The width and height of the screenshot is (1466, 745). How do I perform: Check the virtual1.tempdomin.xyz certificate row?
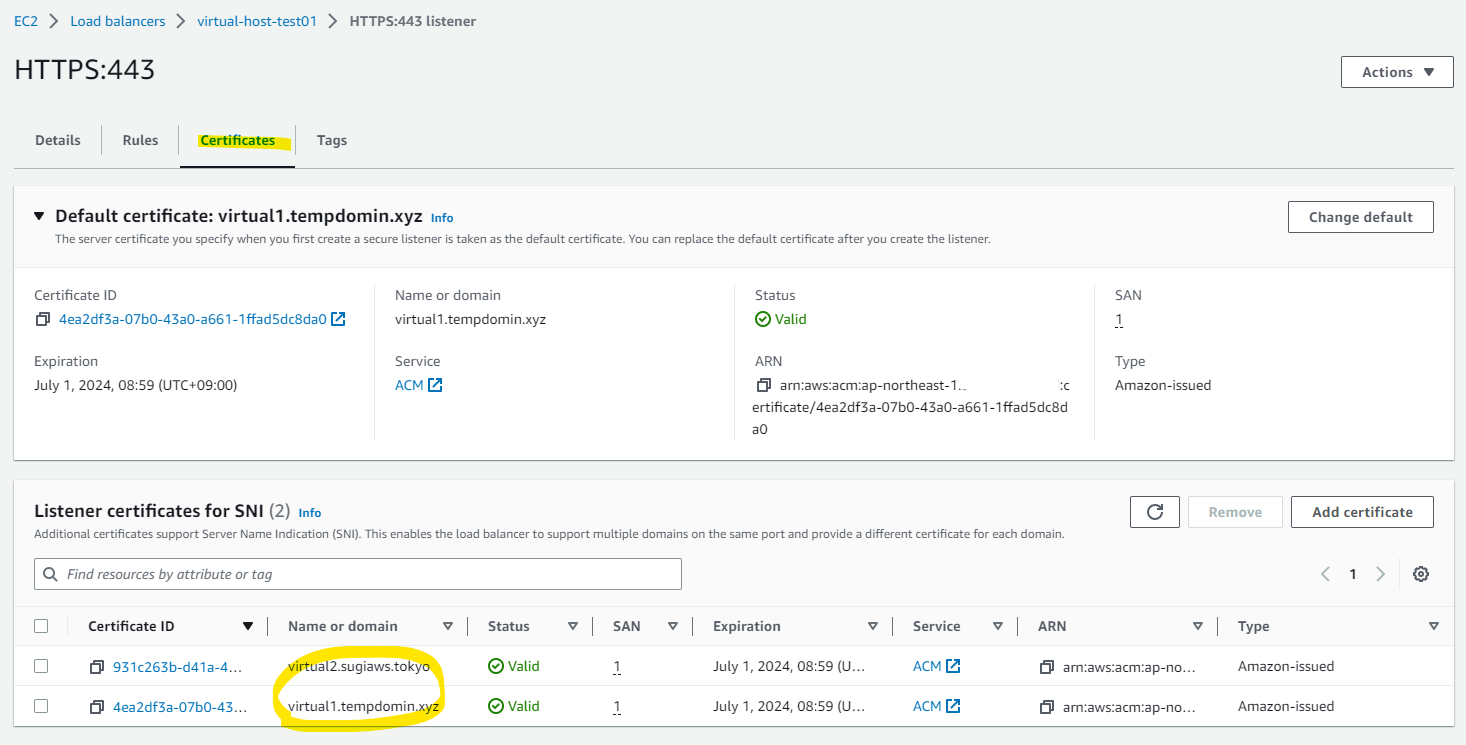41,705
